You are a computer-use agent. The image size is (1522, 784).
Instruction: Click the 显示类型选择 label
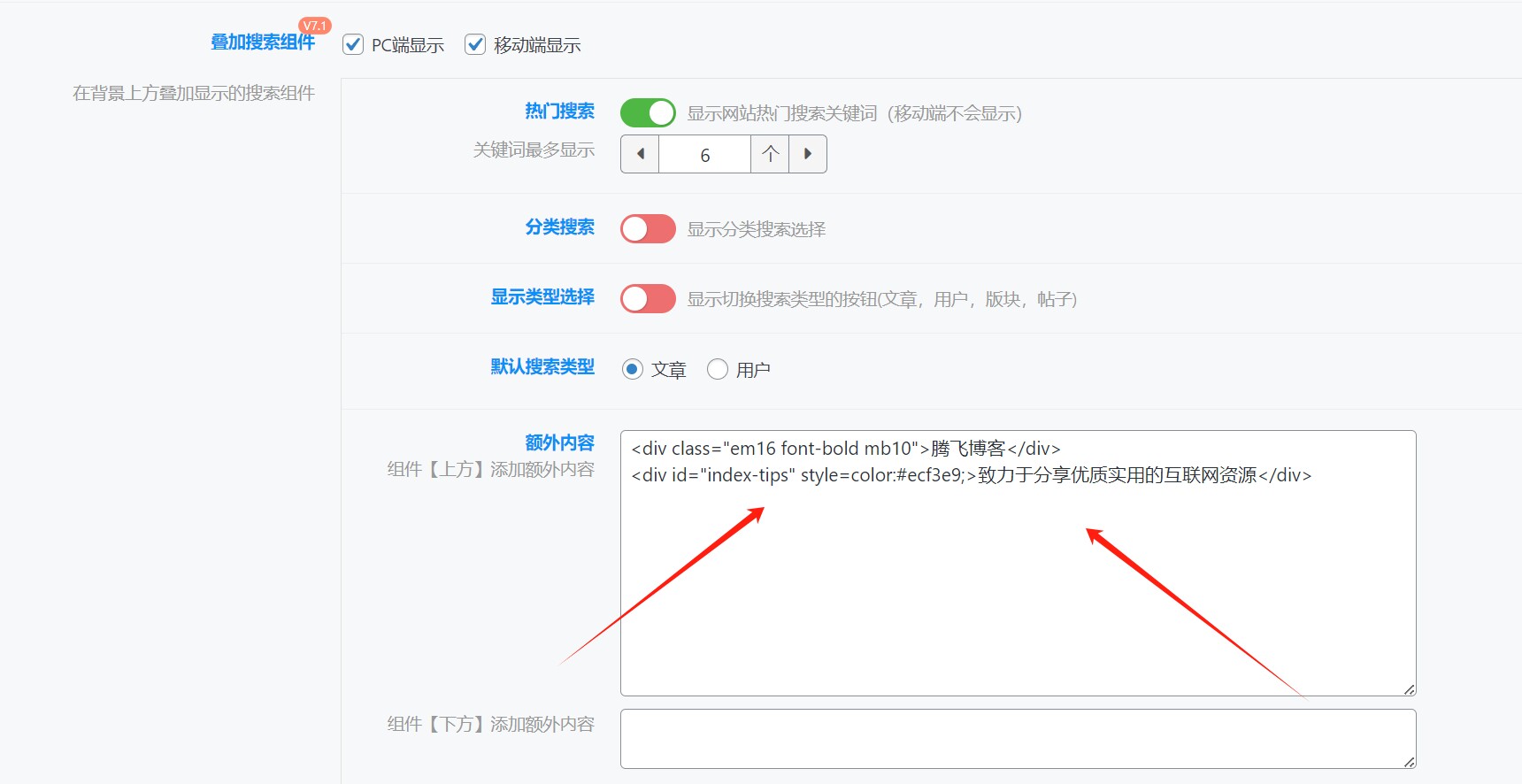(x=542, y=297)
